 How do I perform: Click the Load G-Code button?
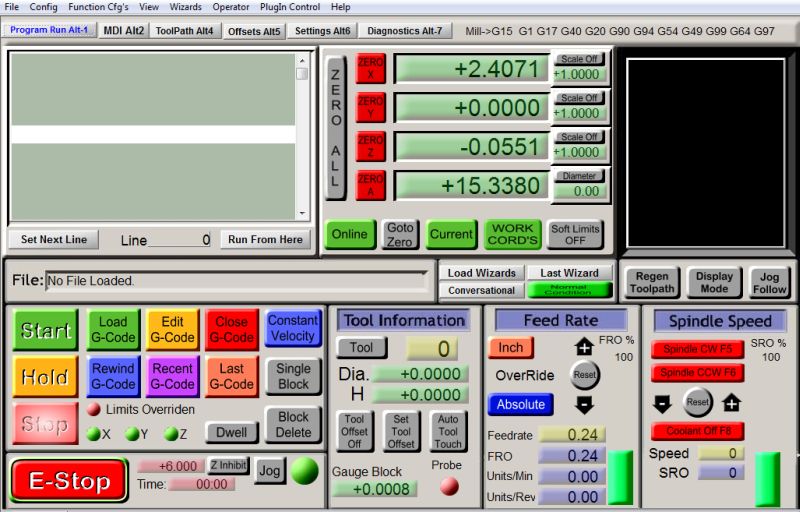click(113, 330)
